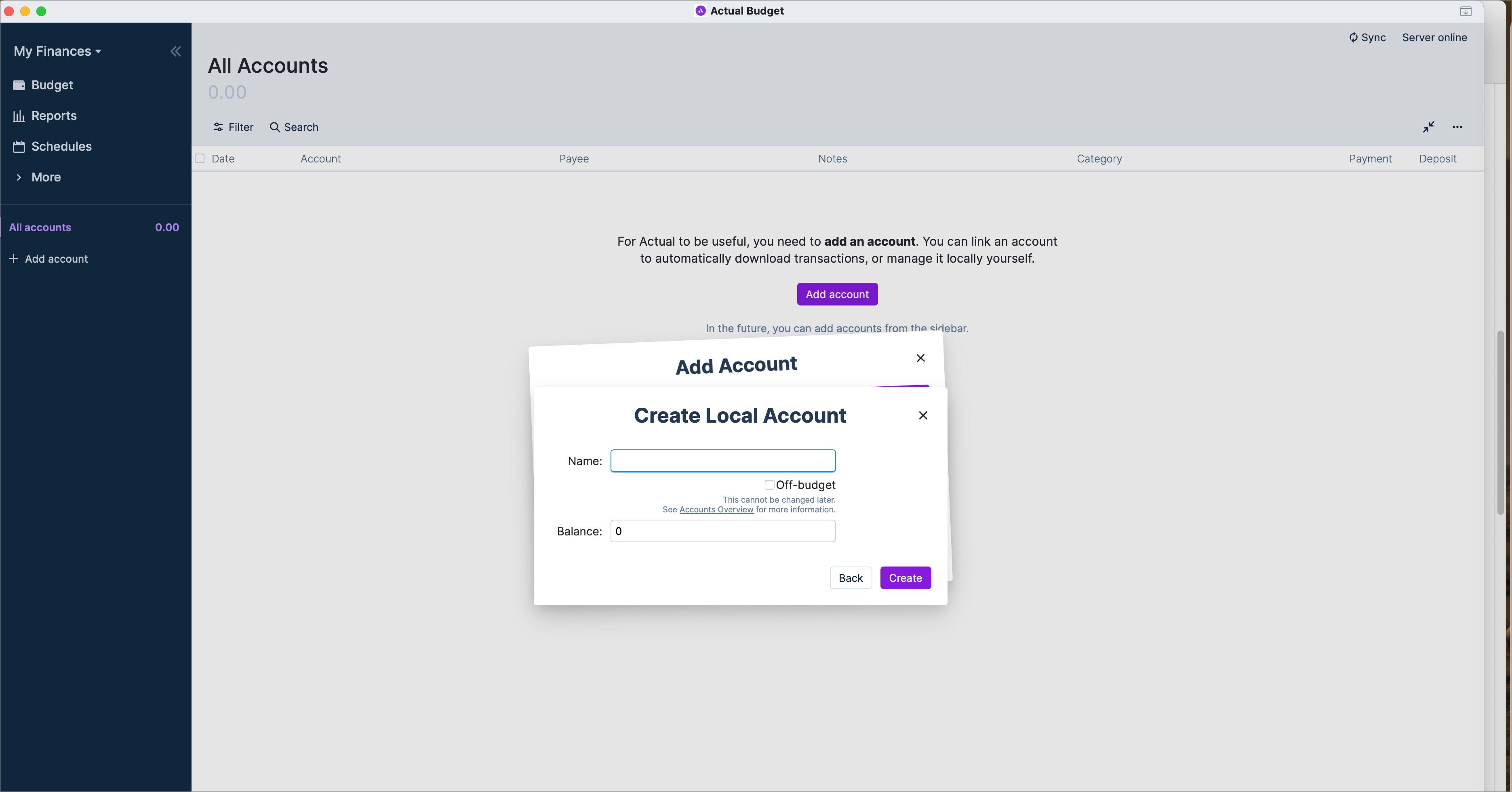Click the purple Add account button
This screenshot has width=1512, height=792.
[x=837, y=294]
